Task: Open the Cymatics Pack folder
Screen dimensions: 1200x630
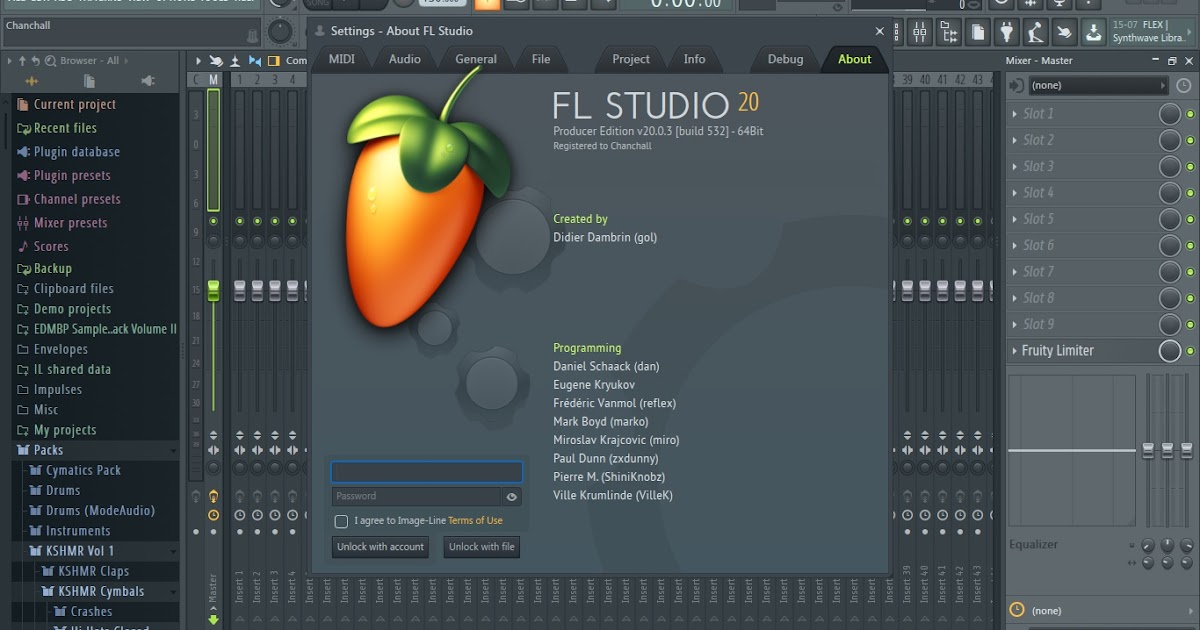Action: pos(83,470)
